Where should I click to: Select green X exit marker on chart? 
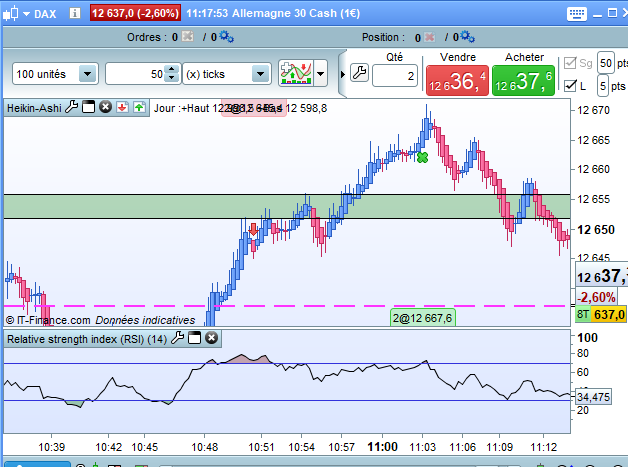coord(422,158)
